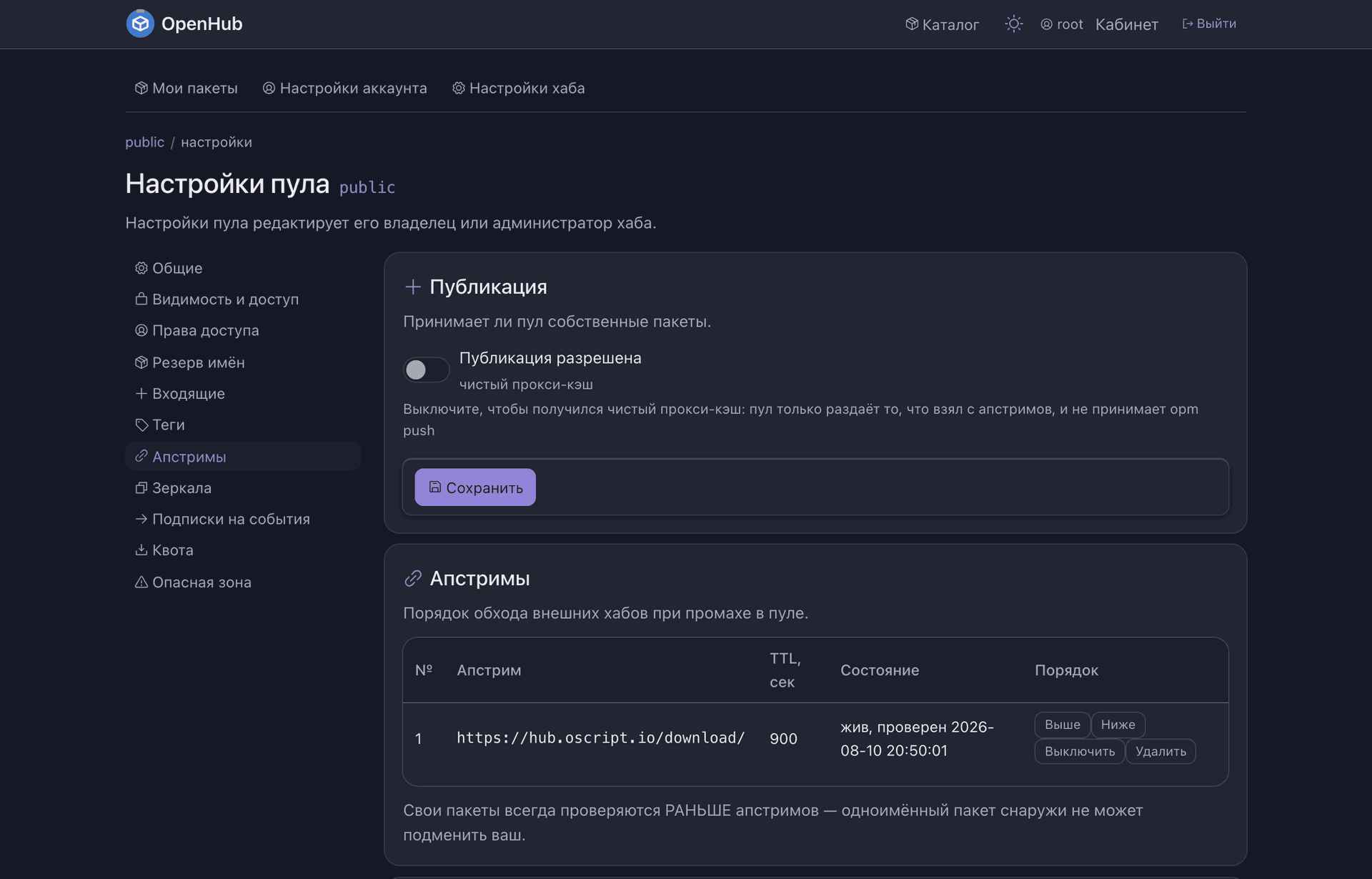Toggle the Публикация разрешена switch
1372x879 pixels.
click(426, 369)
